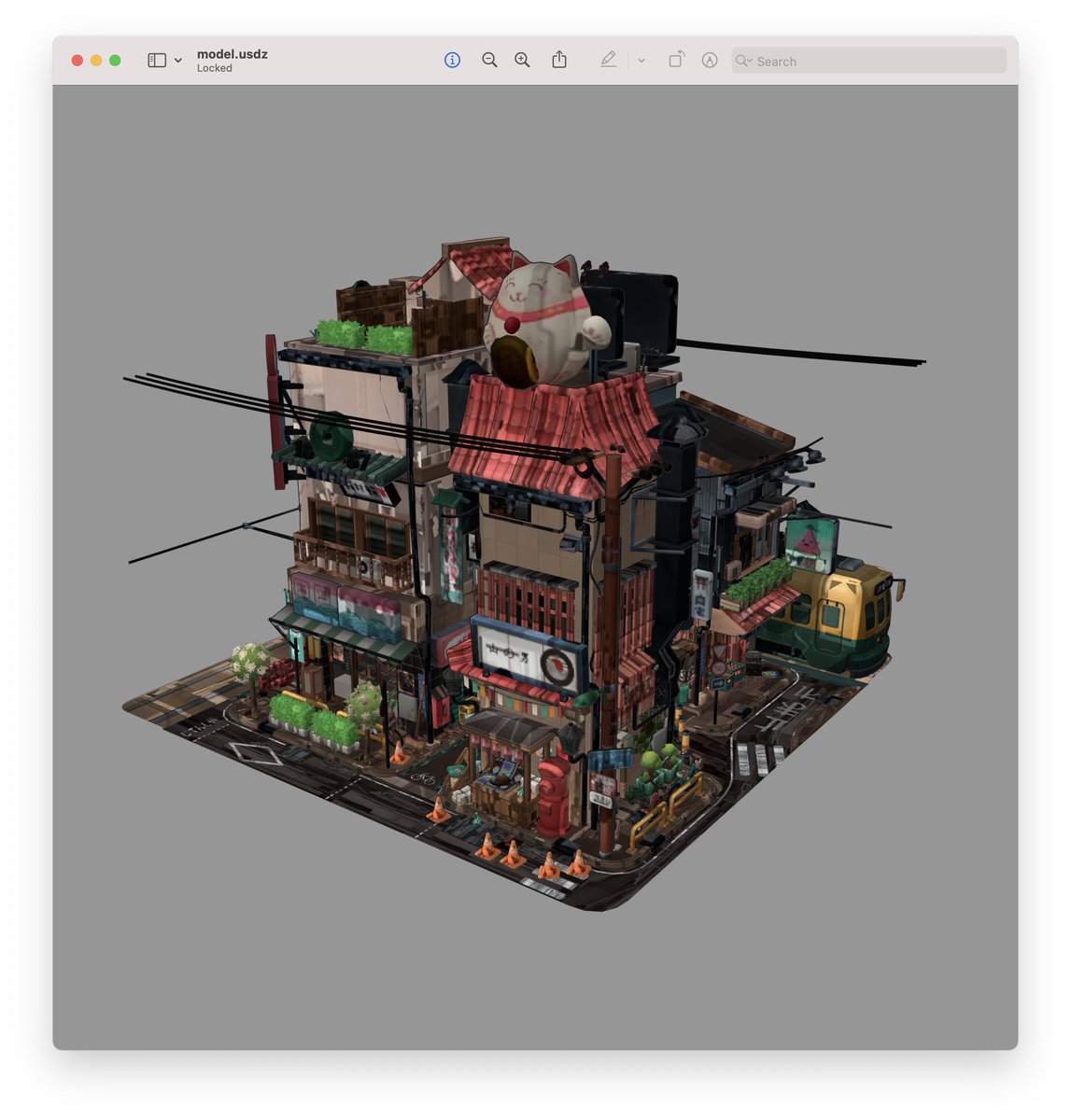This screenshot has width=1071, height=1120.
Task: Rotate the model with the Rotate button
Action: (676, 60)
